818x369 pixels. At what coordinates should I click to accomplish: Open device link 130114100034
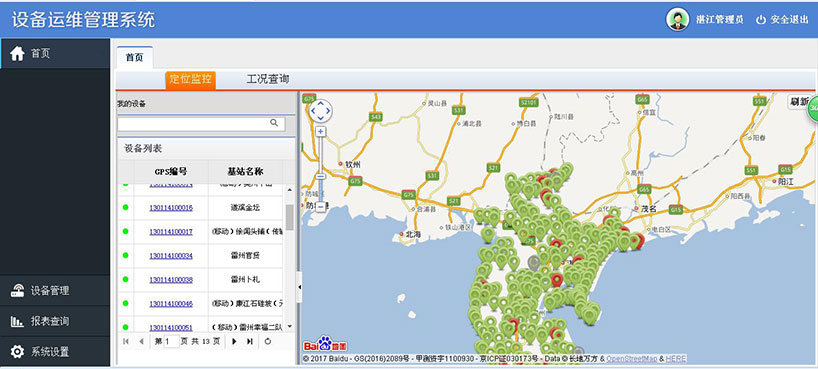point(171,256)
